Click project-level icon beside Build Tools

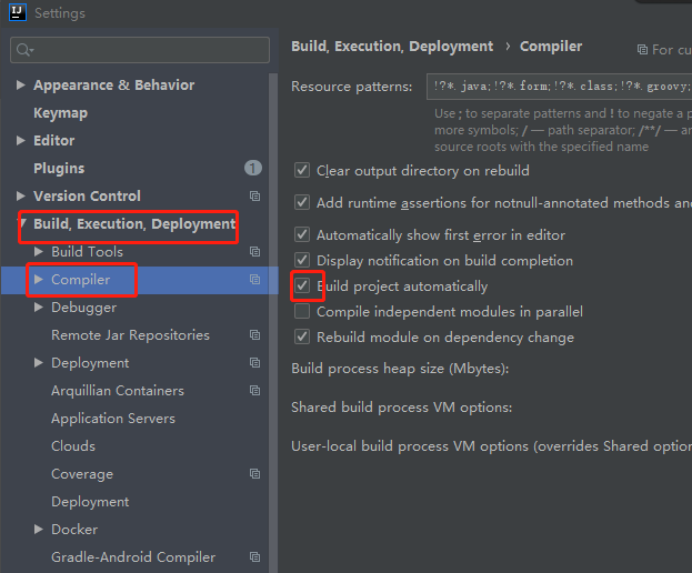point(255,252)
